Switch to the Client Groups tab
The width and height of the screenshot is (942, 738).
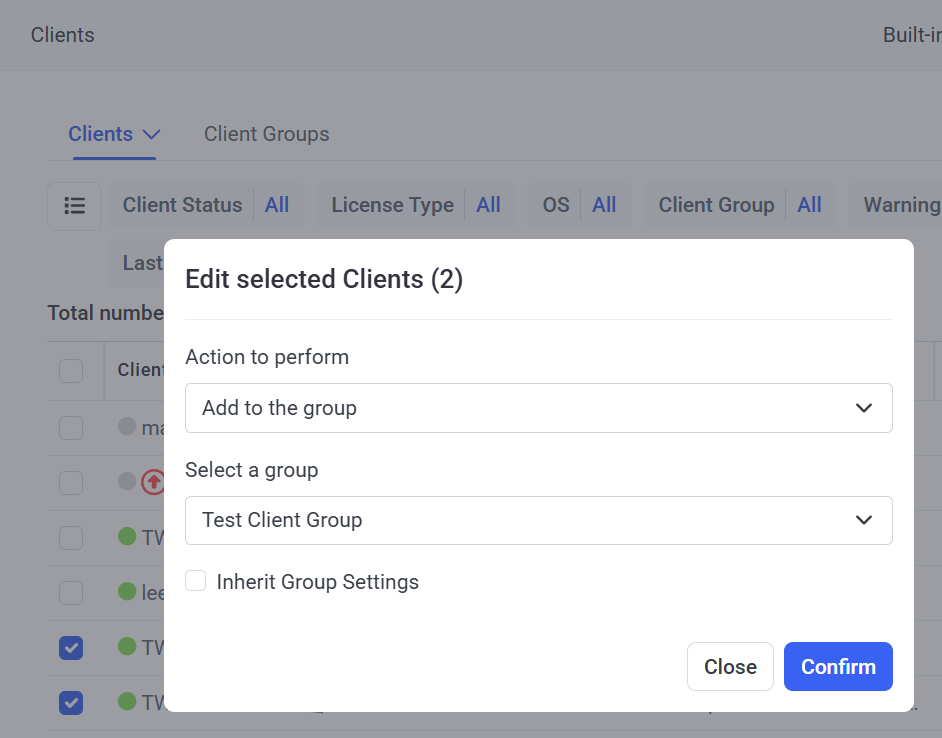pyautogui.click(x=266, y=134)
